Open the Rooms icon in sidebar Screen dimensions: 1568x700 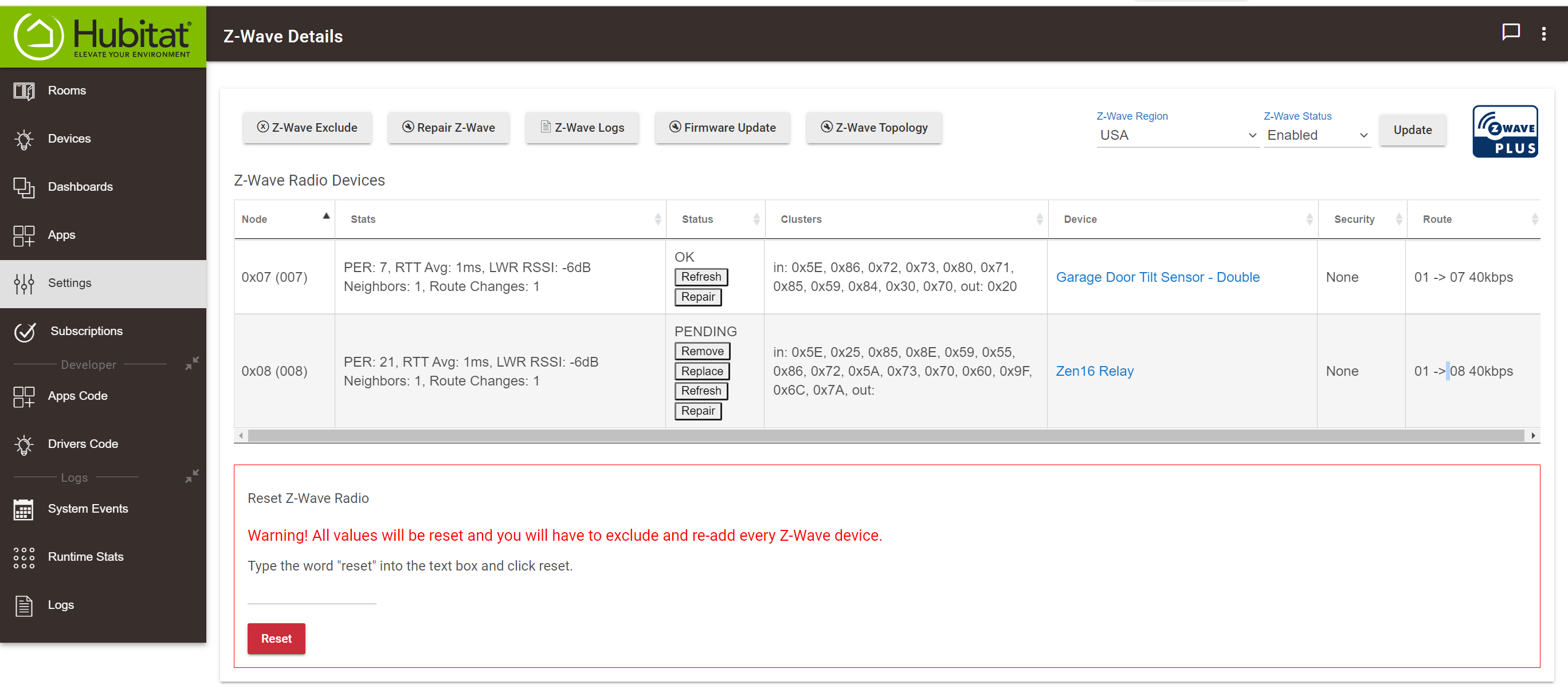click(x=23, y=91)
